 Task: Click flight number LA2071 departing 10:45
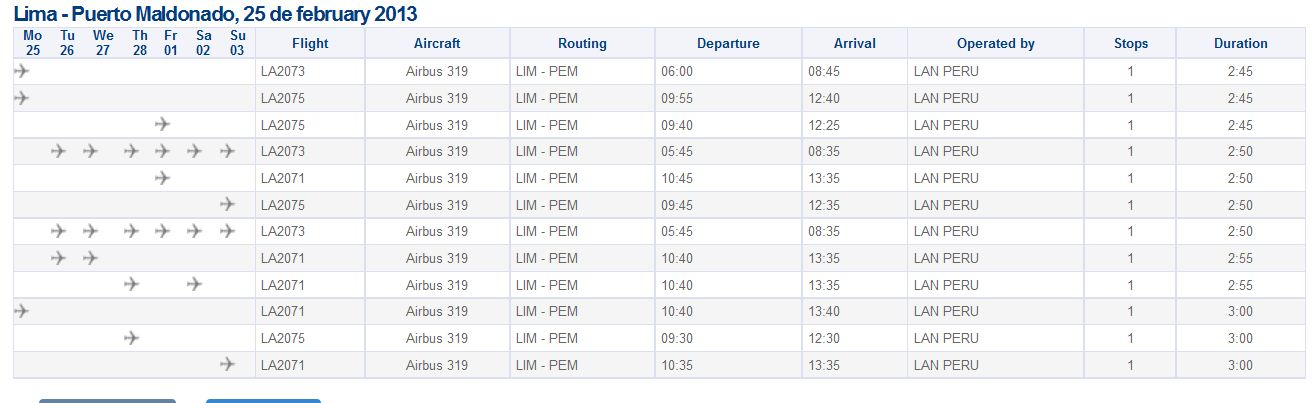tap(282, 178)
